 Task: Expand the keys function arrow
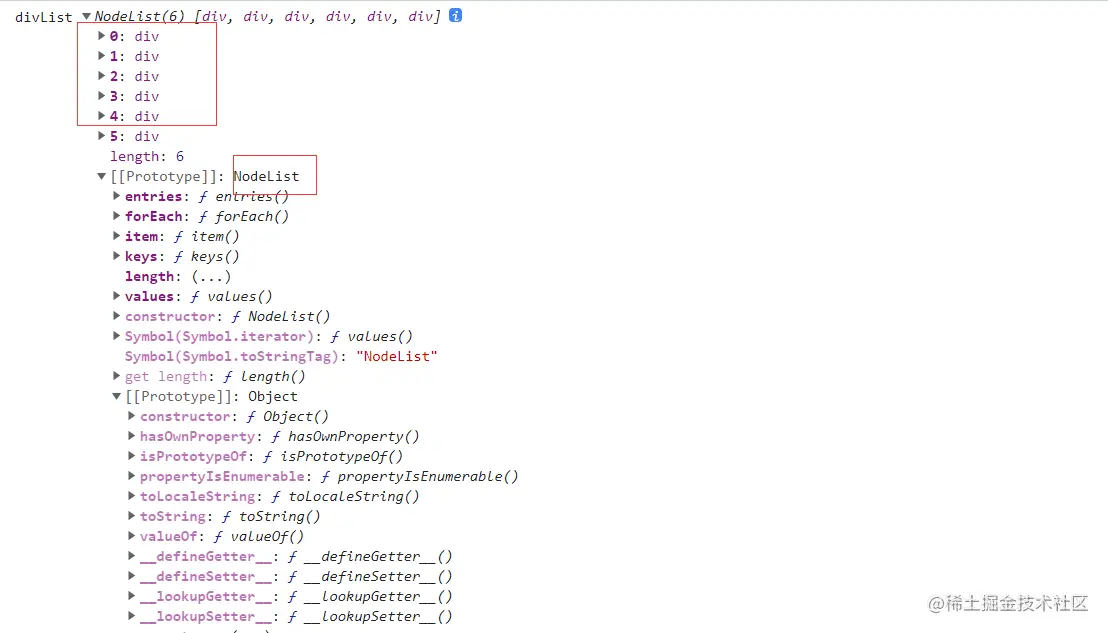[117, 256]
